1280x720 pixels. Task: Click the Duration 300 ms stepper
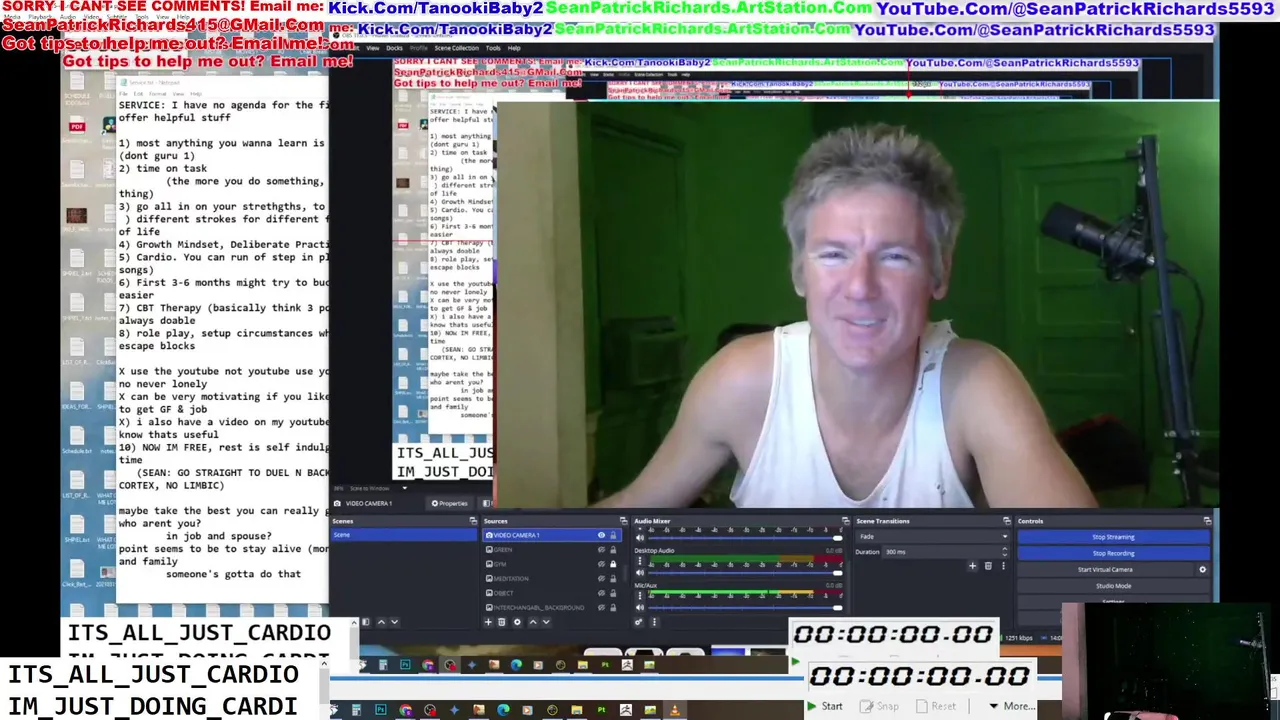click(x=1005, y=552)
